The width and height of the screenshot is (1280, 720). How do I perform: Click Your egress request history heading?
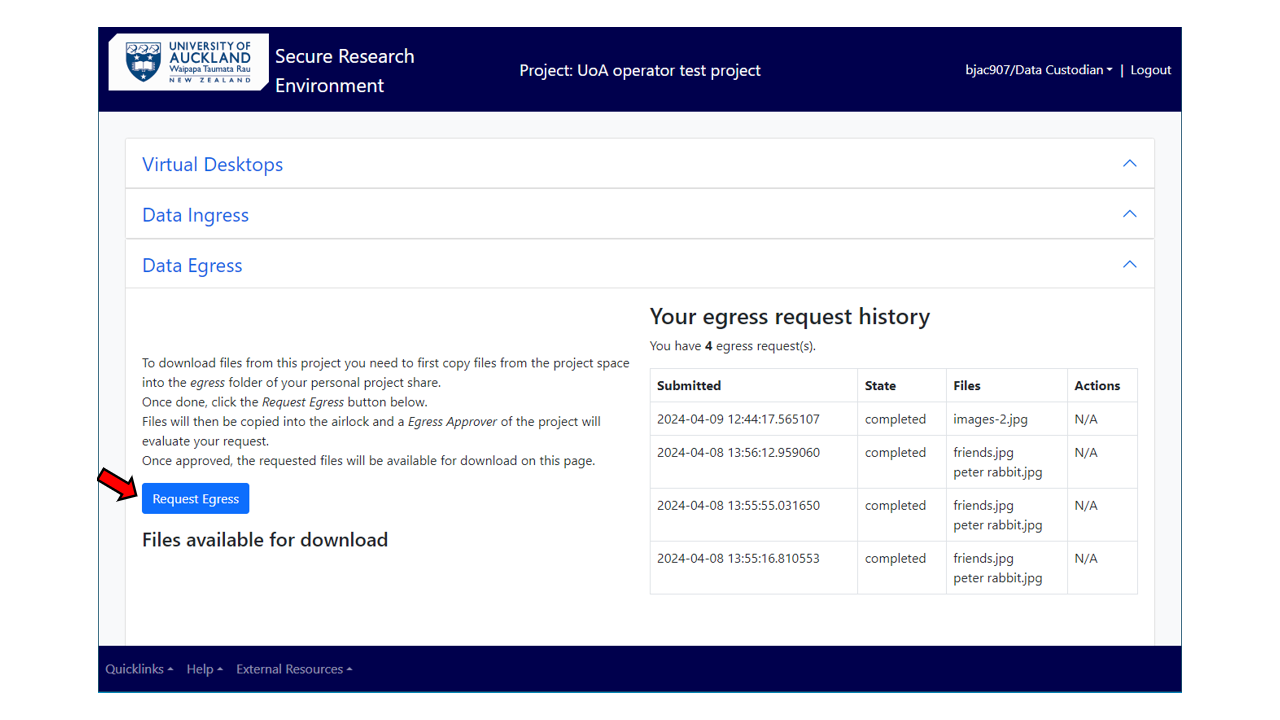[x=790, y=317]
